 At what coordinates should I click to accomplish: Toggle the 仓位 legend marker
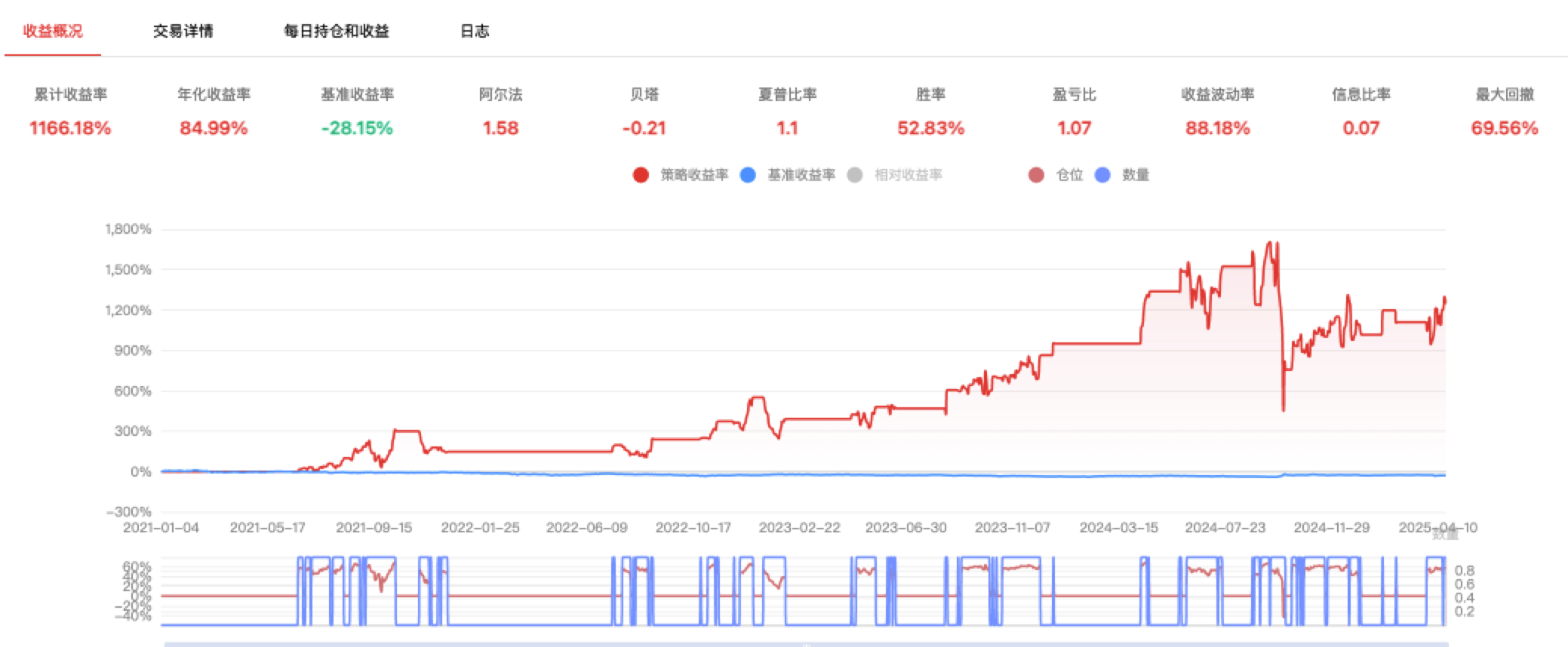1037,175
